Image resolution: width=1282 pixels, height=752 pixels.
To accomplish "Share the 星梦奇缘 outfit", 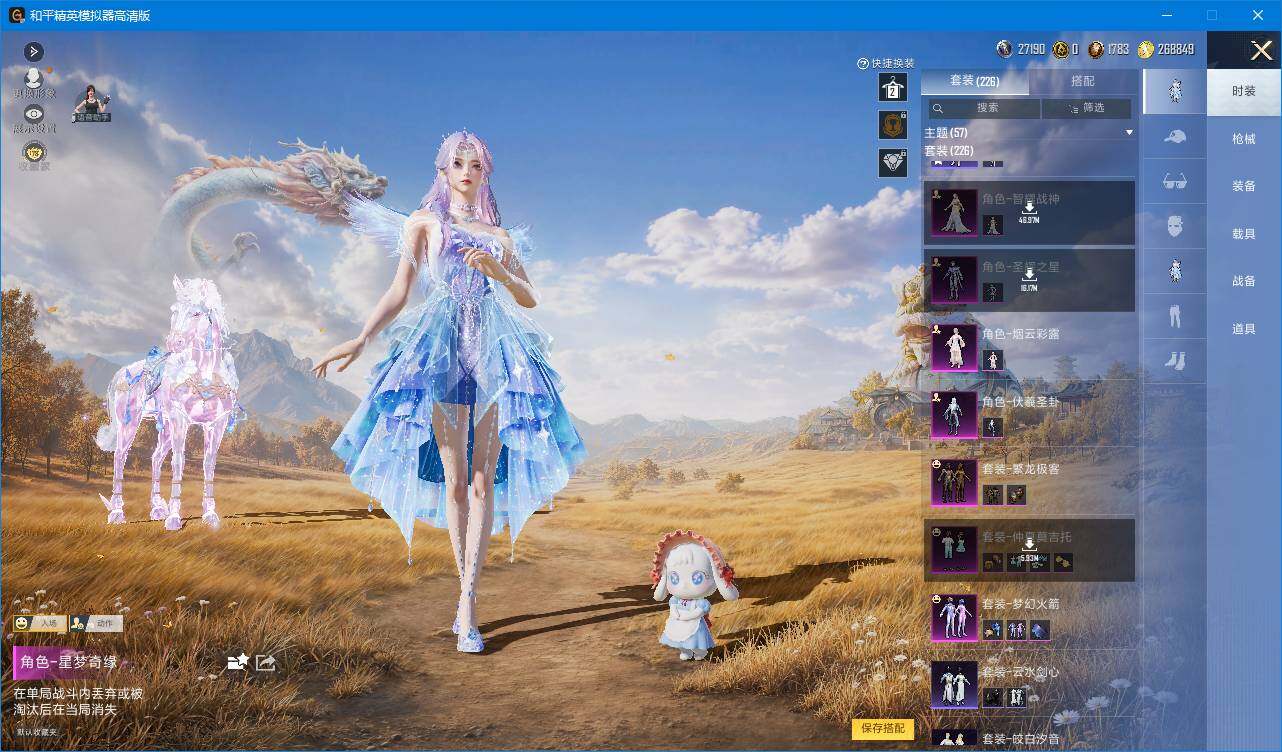I will tap(265, 662).
